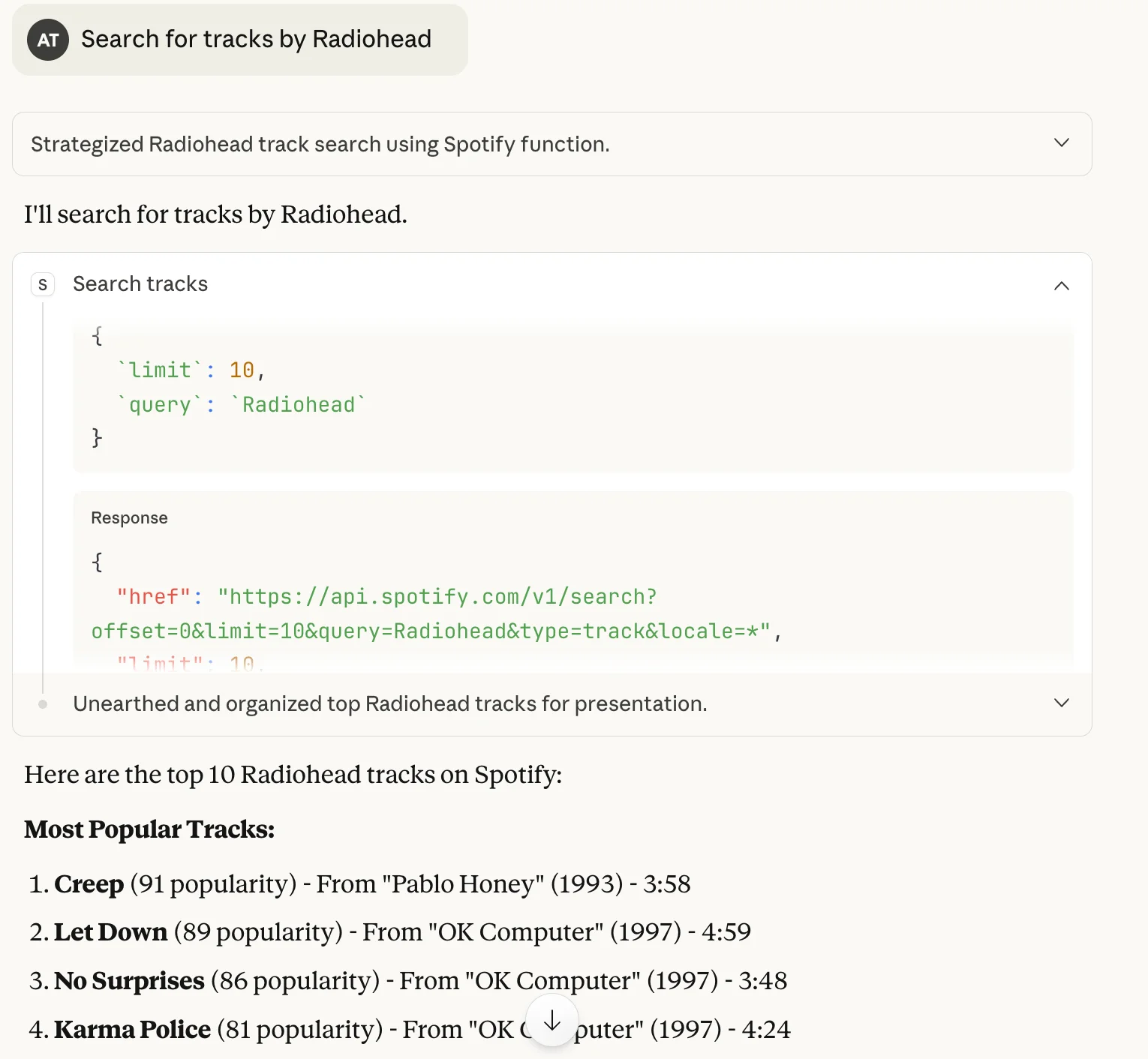1148x1059 pixels.
Task: Click the Most Popular Tracks heading
Action: pos(149,829)
